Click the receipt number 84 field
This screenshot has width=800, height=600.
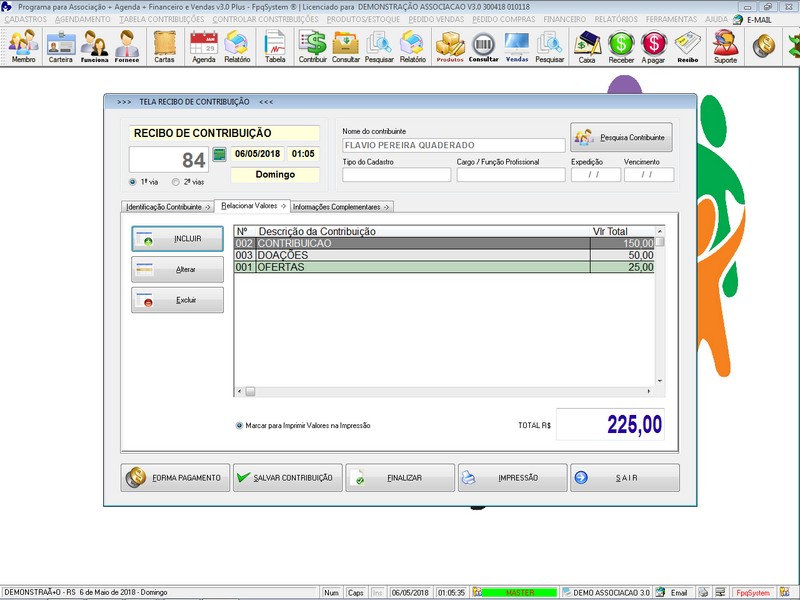coord(169,160)
